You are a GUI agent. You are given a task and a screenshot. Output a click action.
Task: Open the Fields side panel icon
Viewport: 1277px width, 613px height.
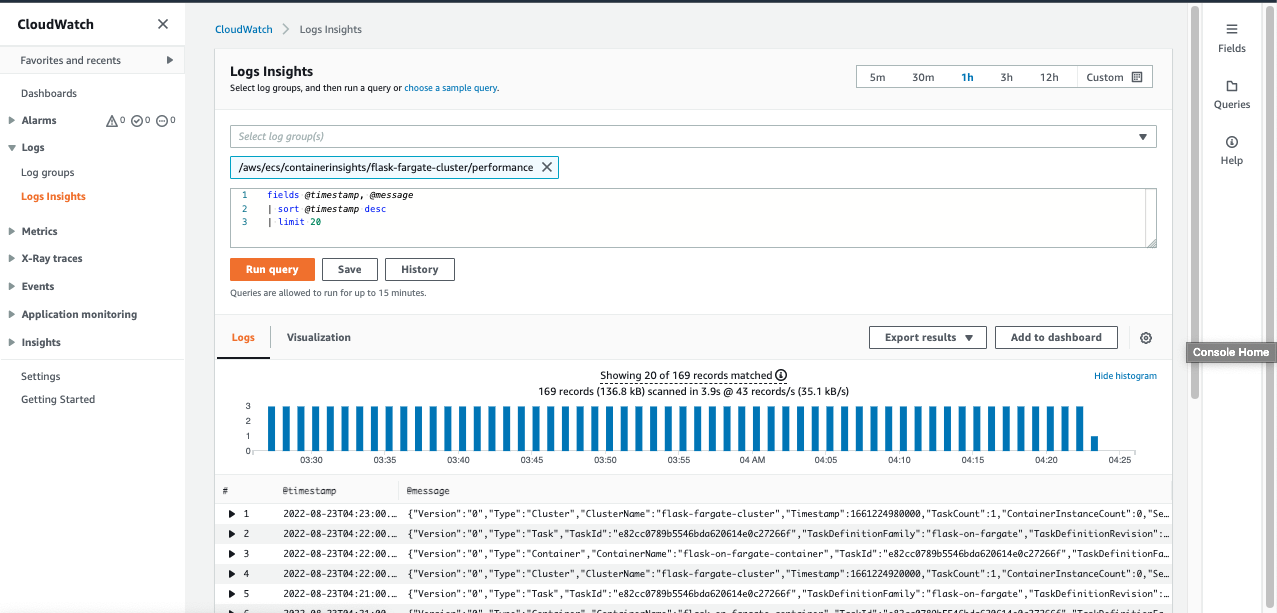pyautogui.click(x=1232, y=29)
